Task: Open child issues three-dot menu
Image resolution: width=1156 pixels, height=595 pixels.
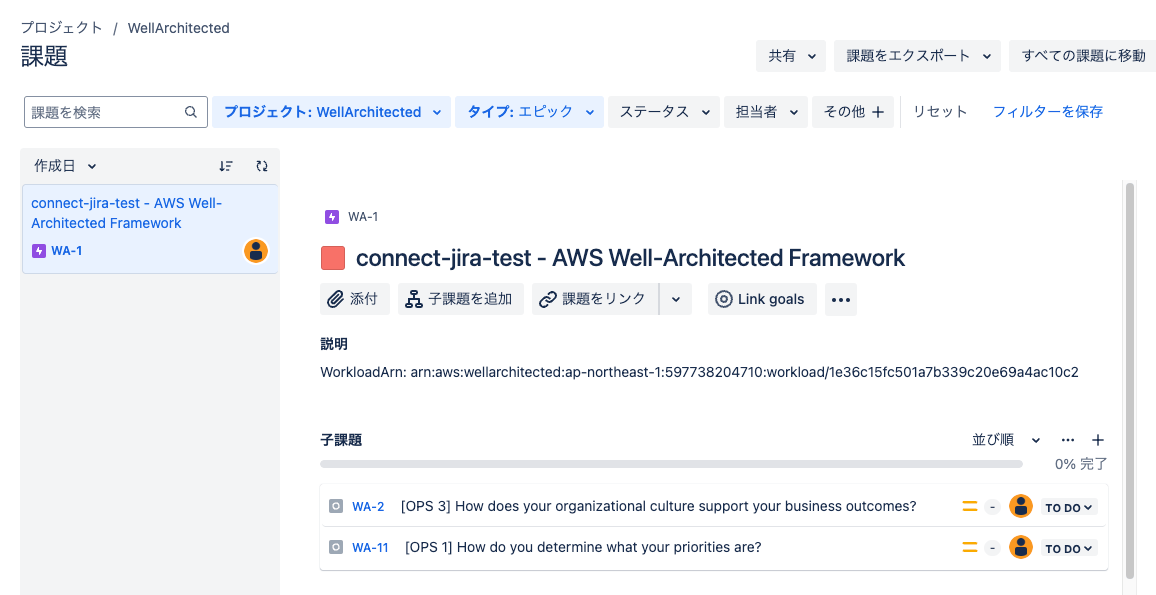Action: click(1068, 440)
